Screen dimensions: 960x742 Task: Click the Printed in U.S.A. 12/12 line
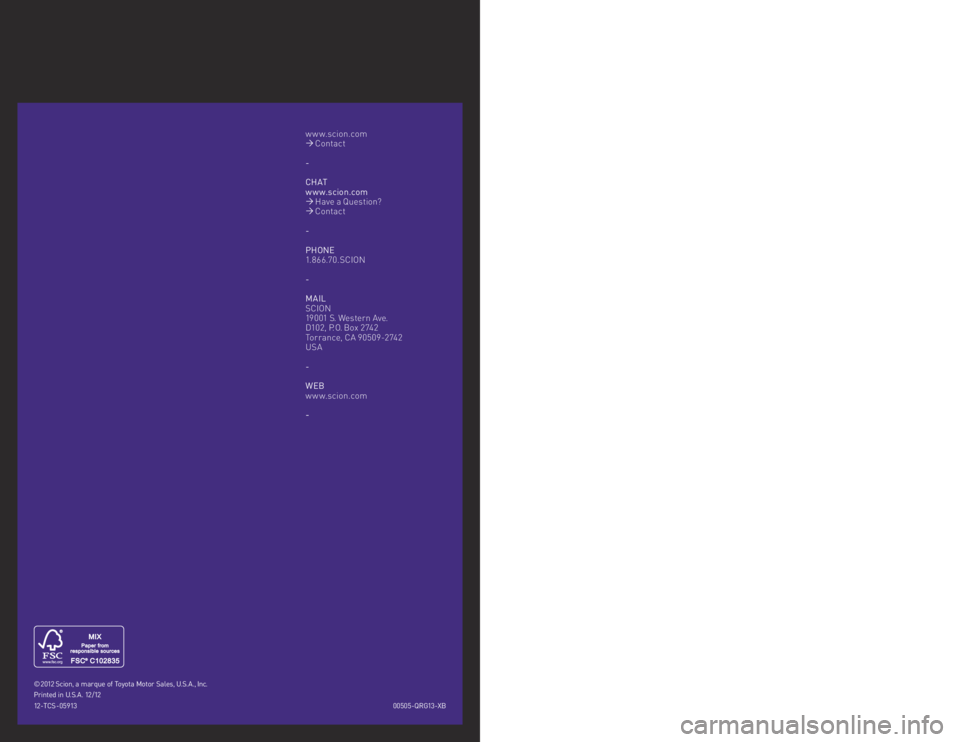click(67, 695)
